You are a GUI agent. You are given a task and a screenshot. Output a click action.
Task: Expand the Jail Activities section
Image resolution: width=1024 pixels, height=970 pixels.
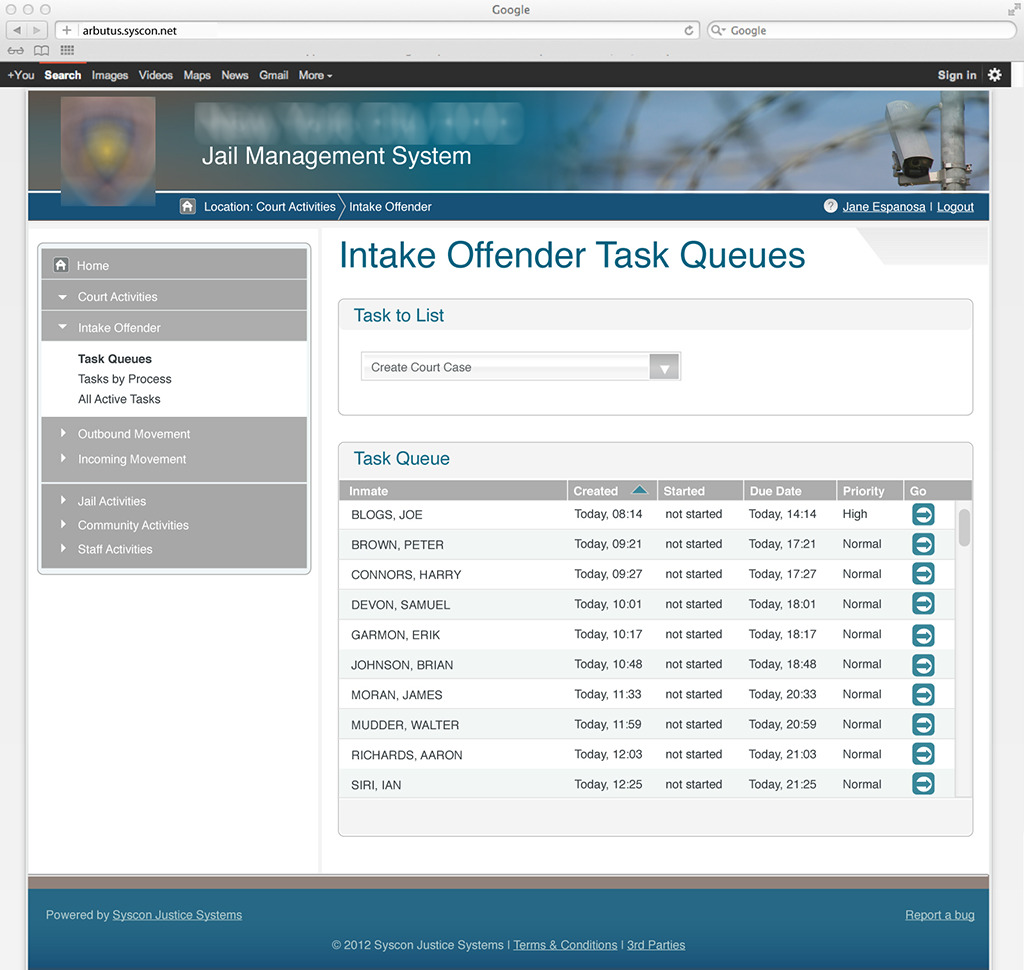pyautogui.click(x=112, y=501)
